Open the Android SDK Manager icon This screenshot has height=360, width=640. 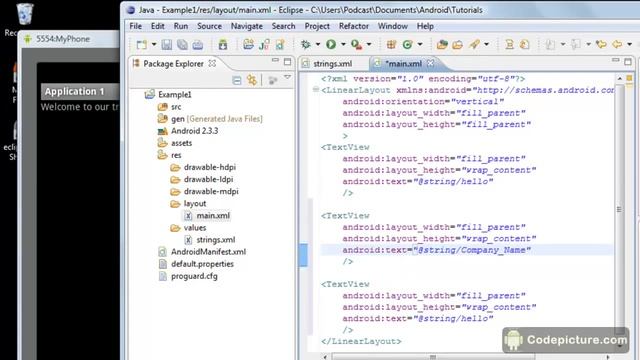222,44
